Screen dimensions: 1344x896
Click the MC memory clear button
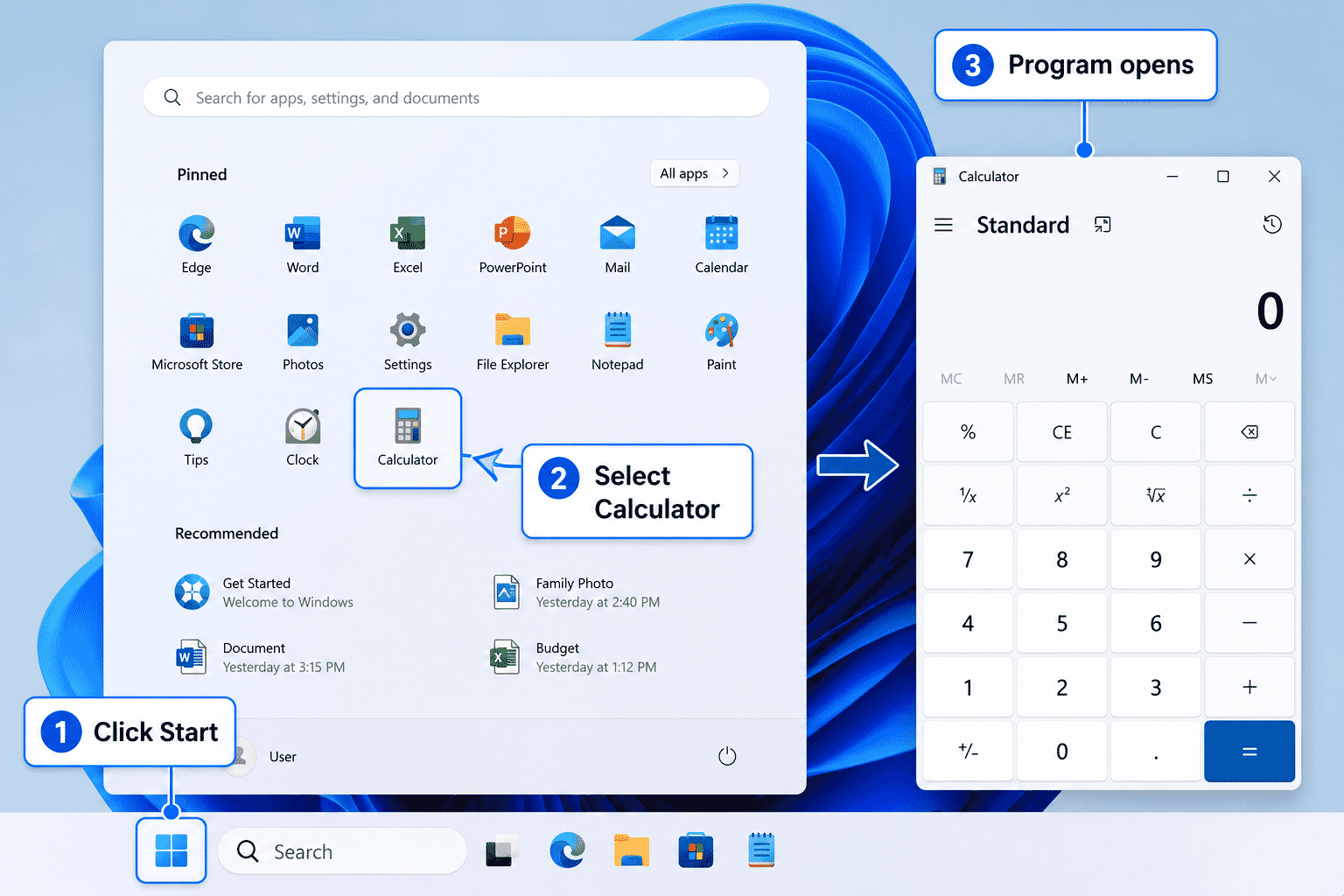951,379
